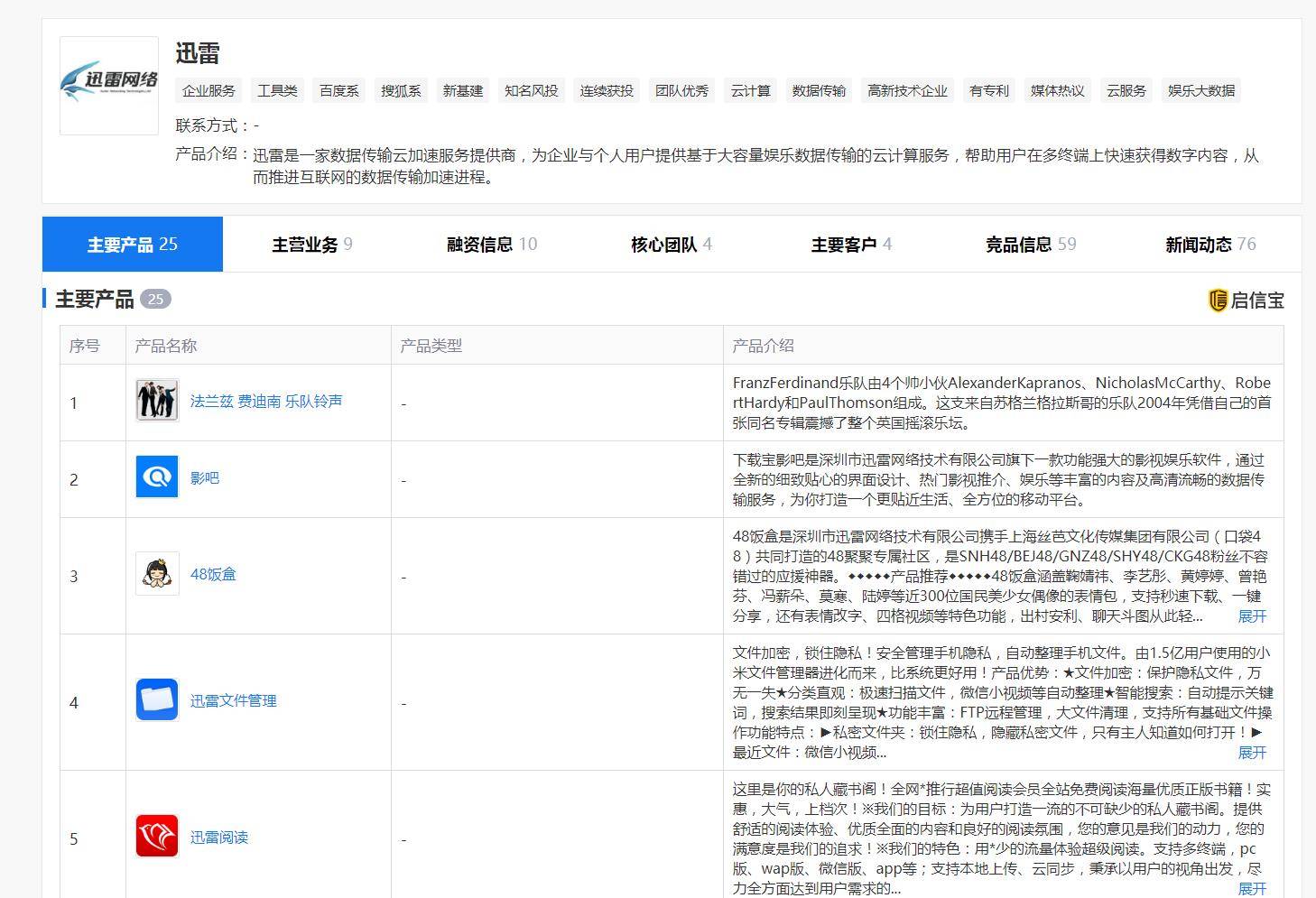Image resolution: width=1316 pixels, height=898 pixels.
Task: Click the 主要产品 section heading
Action: [x=95, y=299]
